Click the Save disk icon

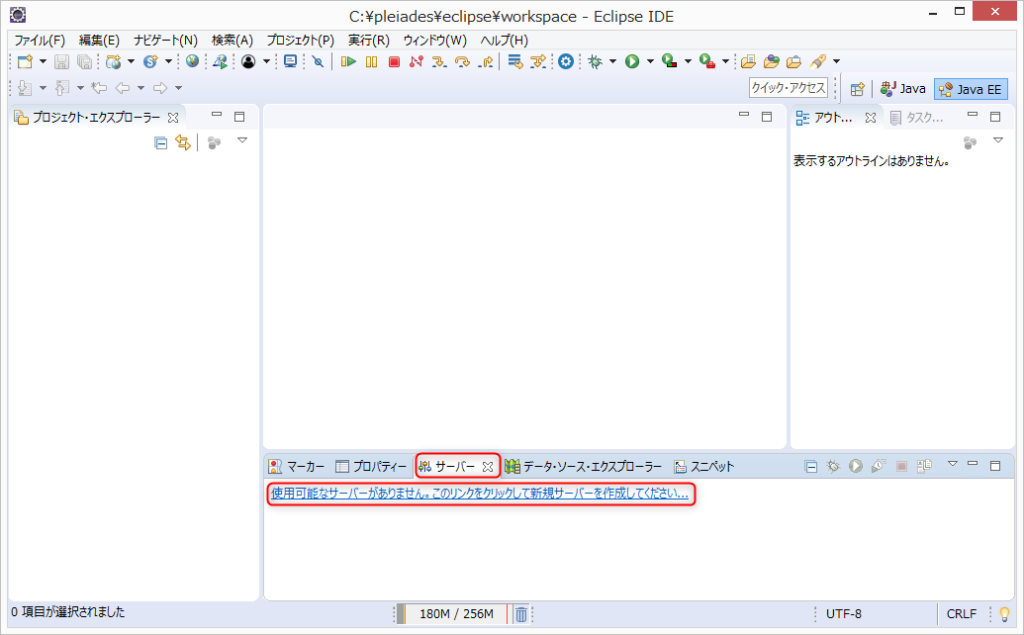(x=61, y=61)
